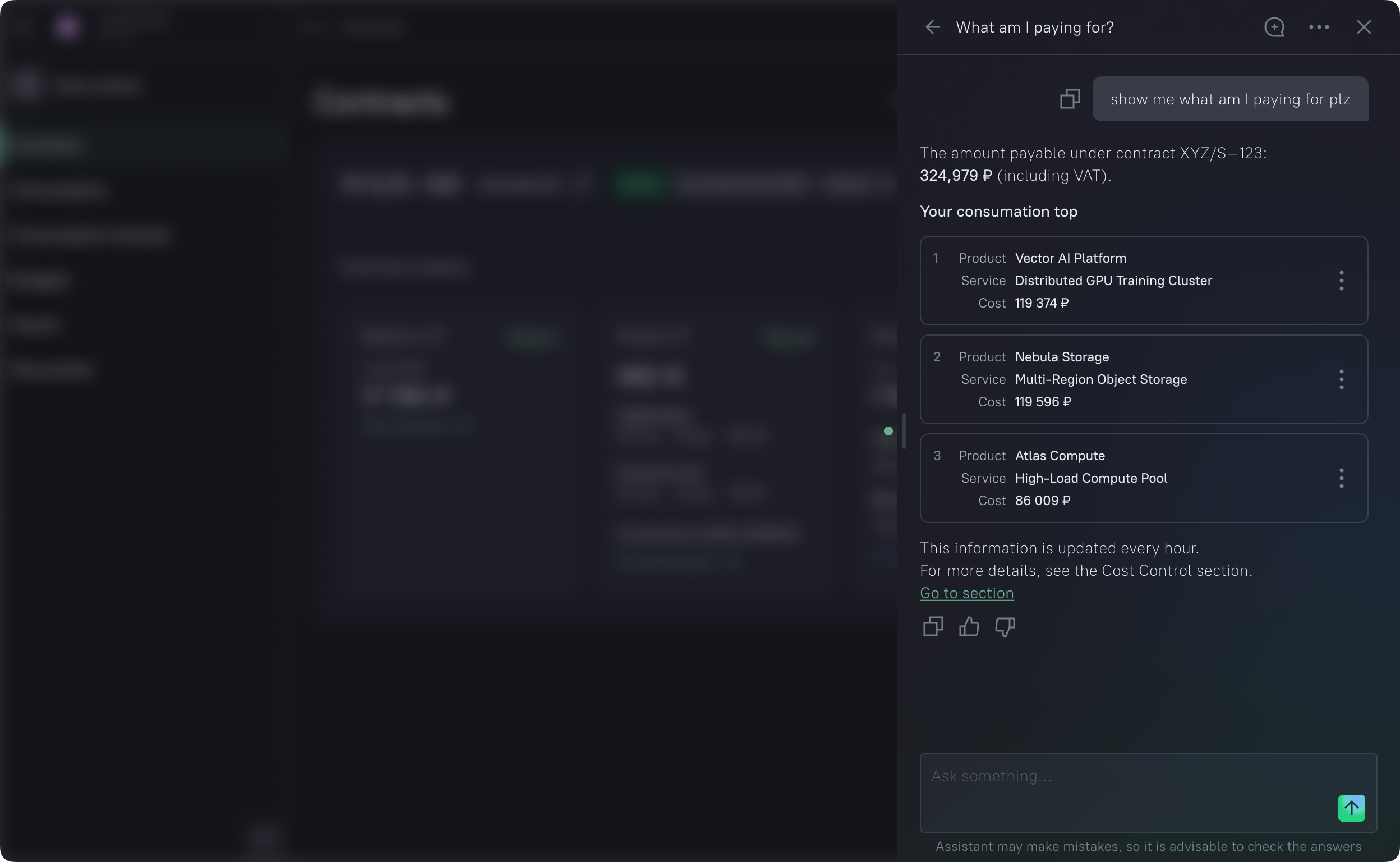This screenshot has height=862, width=1400.
Task: Like the assistant's answer with thumbs up
Action: click(969, 626)
